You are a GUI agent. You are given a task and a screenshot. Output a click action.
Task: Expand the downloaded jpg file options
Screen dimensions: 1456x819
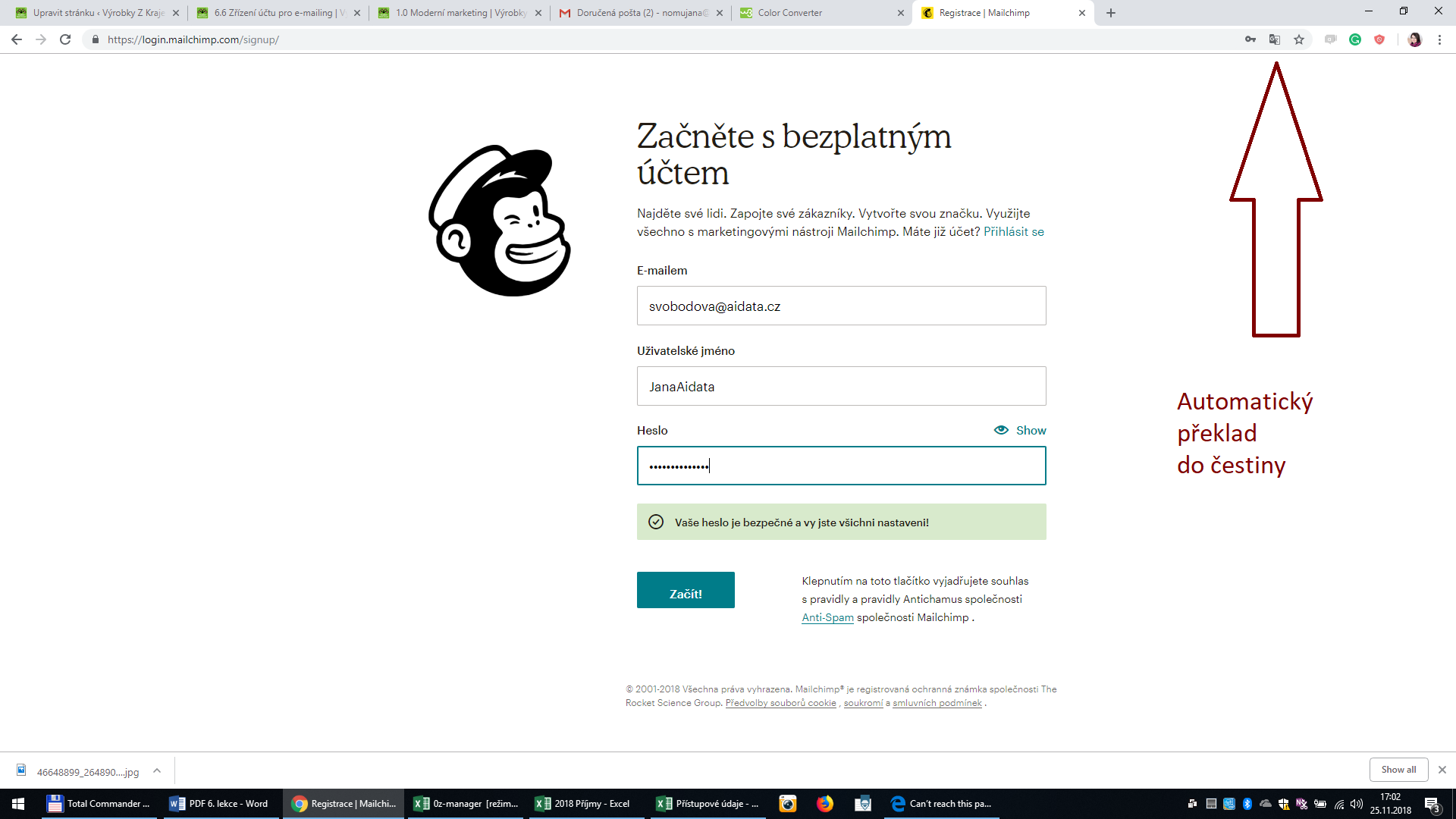tap(157, 770)
